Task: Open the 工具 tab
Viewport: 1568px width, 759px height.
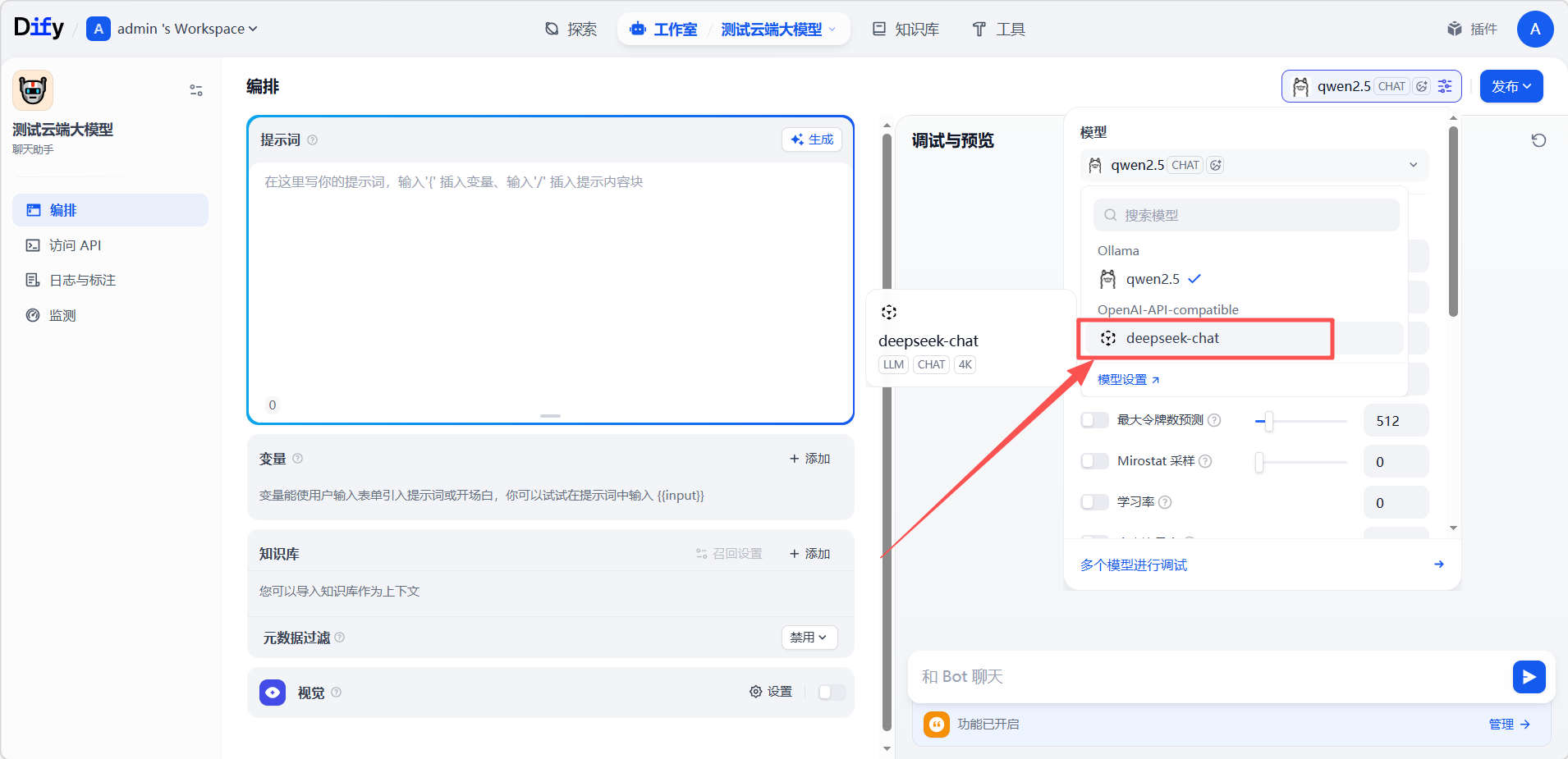Action: [998, 29]
